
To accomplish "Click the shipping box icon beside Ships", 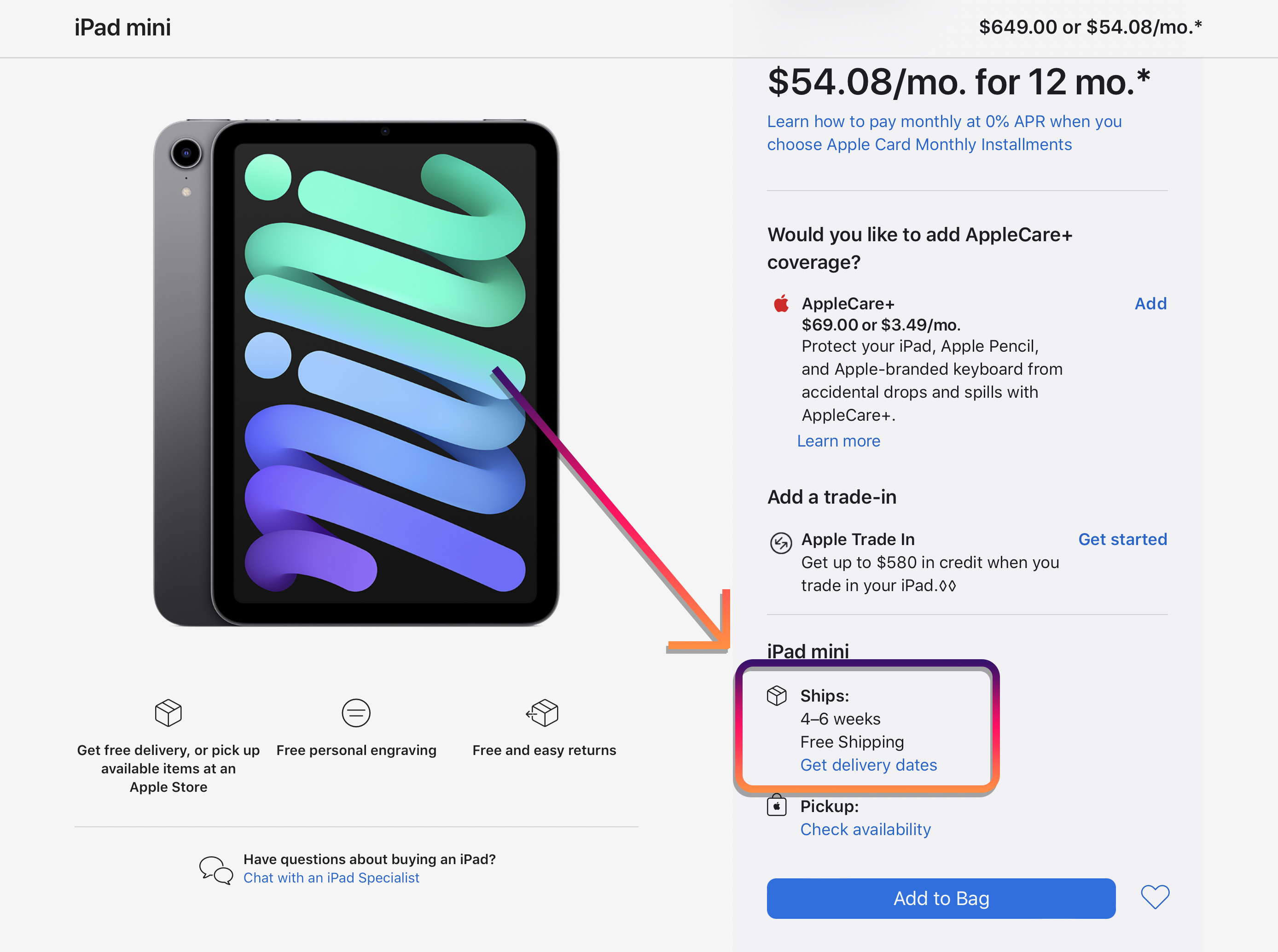I will coord(777,696).
